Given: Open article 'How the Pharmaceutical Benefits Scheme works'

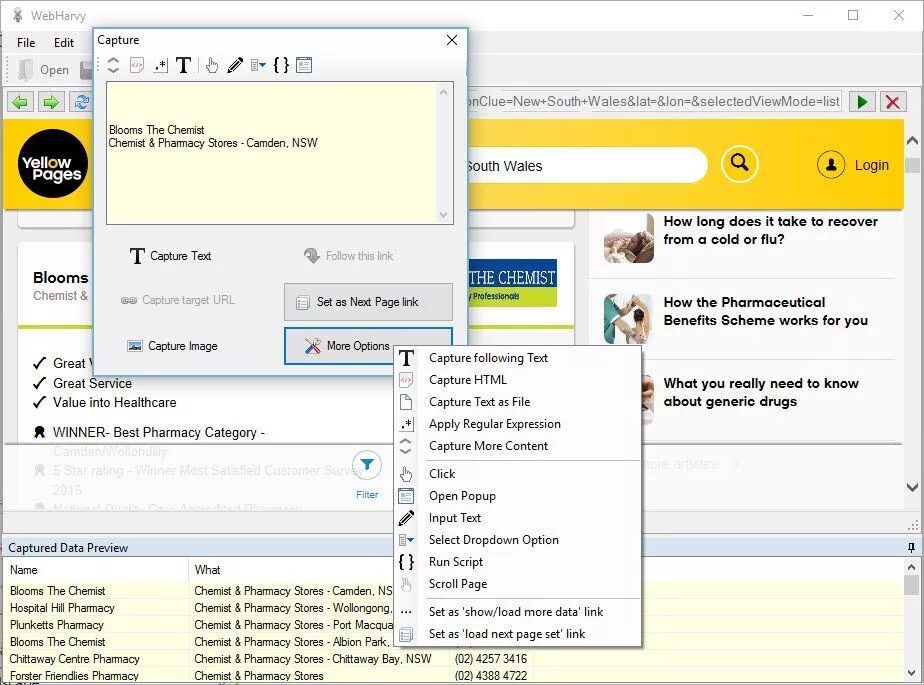Looking at the screenshot, I should [765, 311].
